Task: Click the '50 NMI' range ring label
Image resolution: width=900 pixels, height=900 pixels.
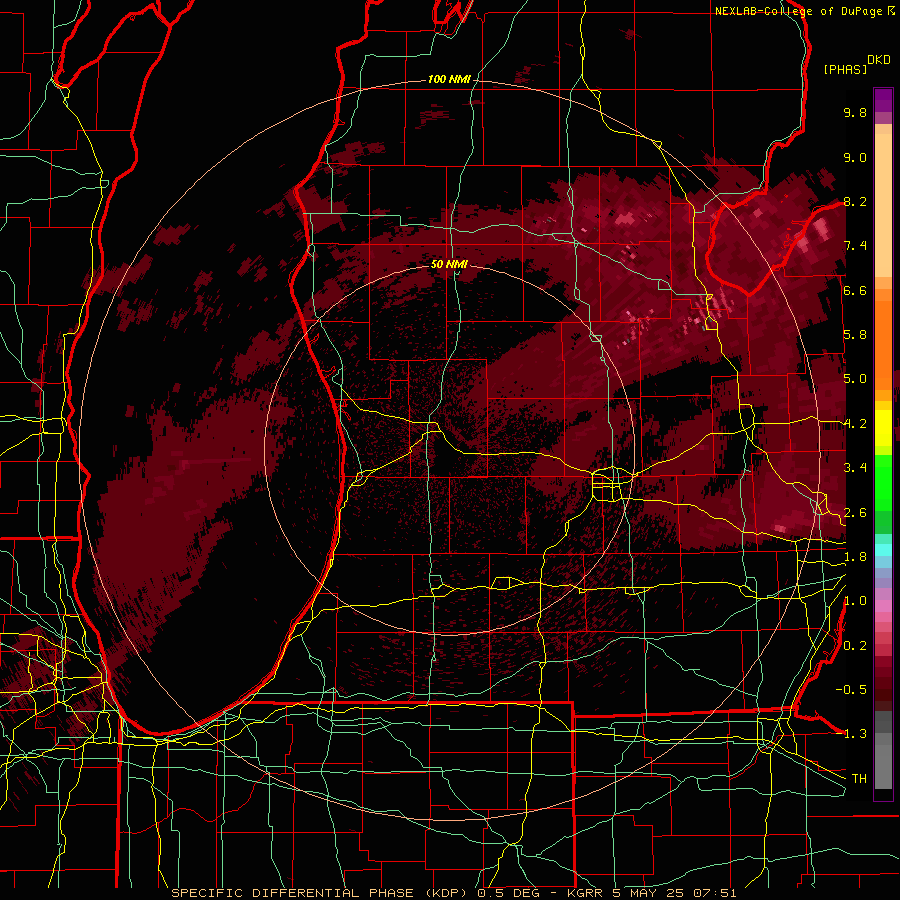Action: [x=449, y=264]
